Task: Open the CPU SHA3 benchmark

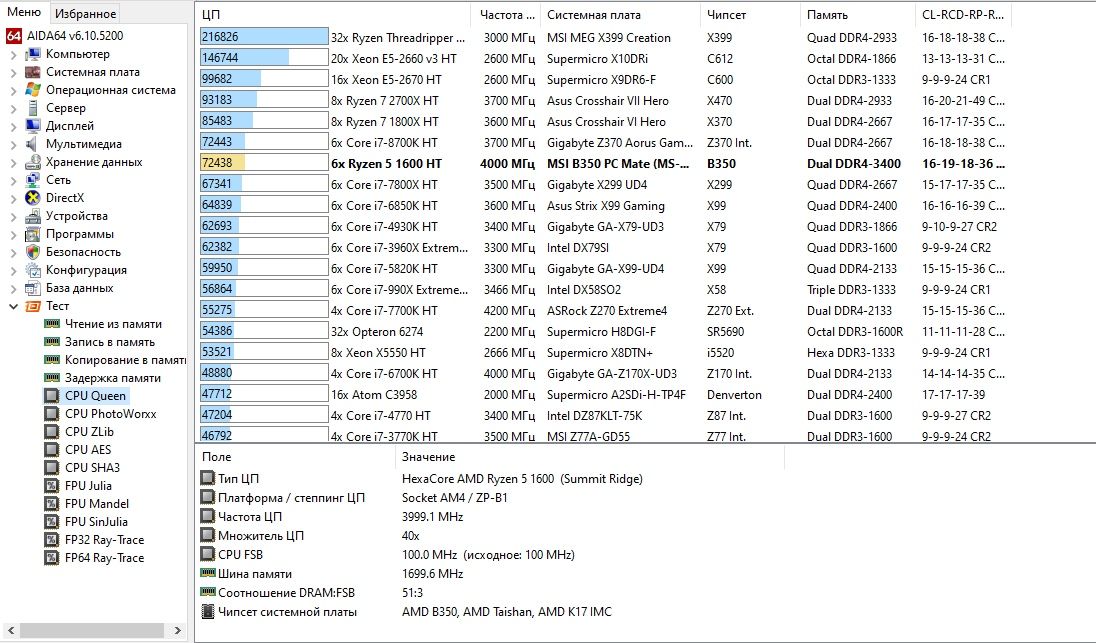Action: 92,468
